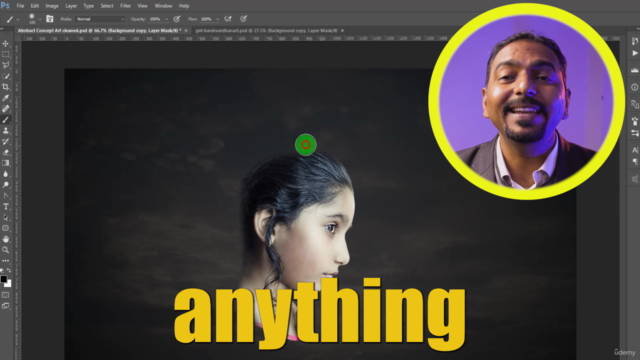Select the Zoom tool
This screenshot has width=640, height=360.
click(5, 250)
